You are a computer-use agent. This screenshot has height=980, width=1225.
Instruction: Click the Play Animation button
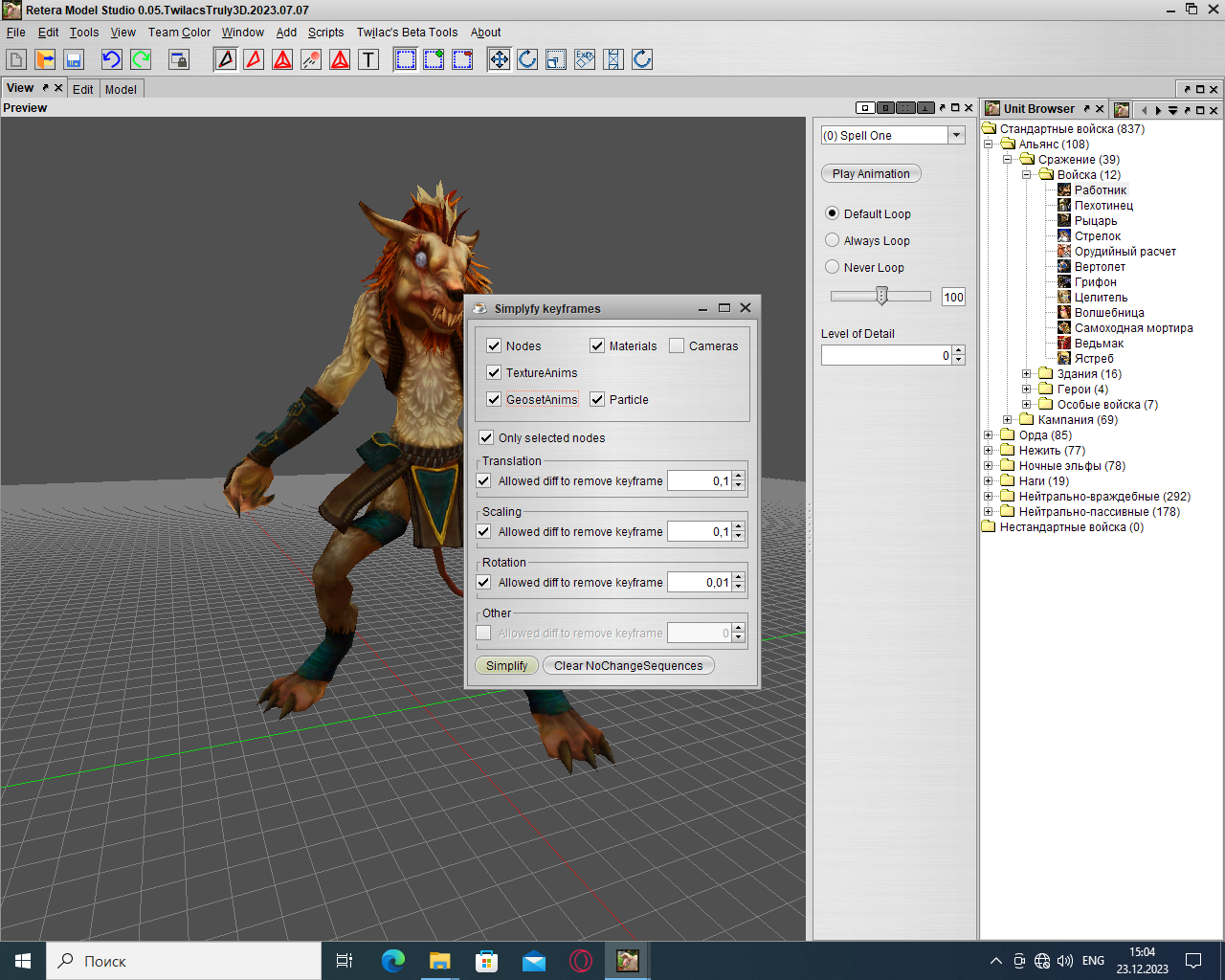coord(871,173)
